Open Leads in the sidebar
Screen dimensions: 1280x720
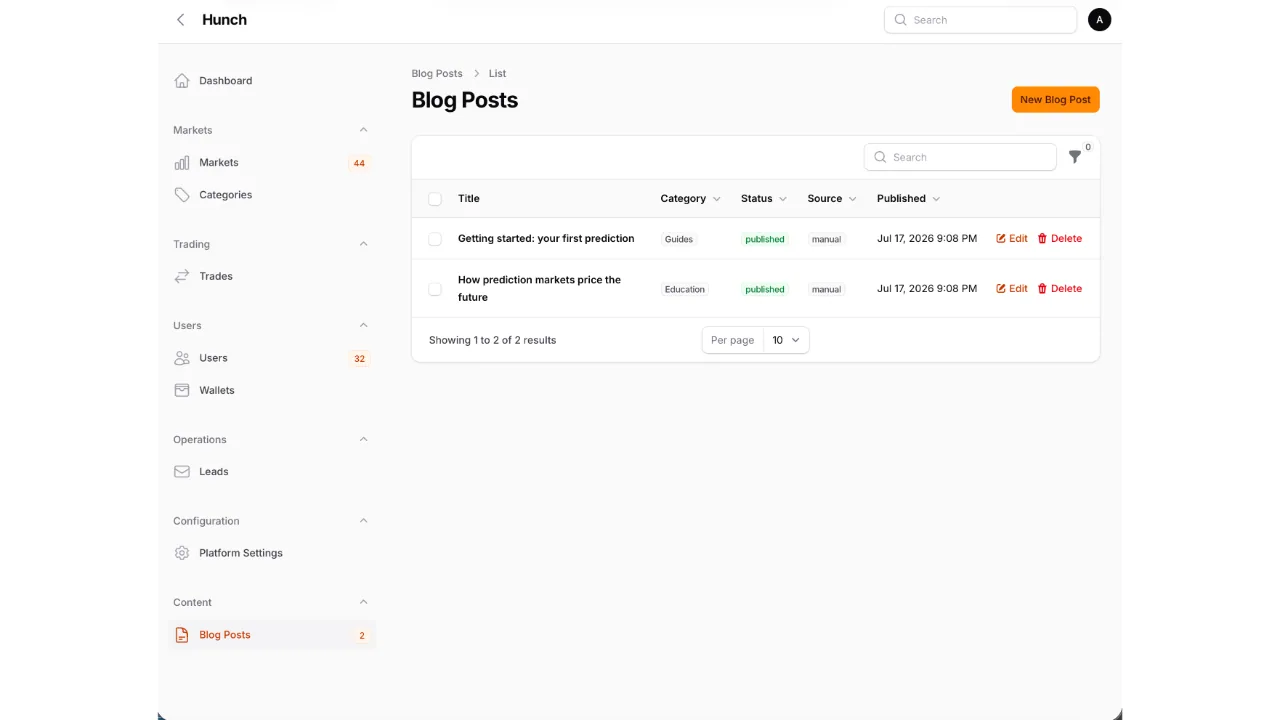(x=274, y=472)
